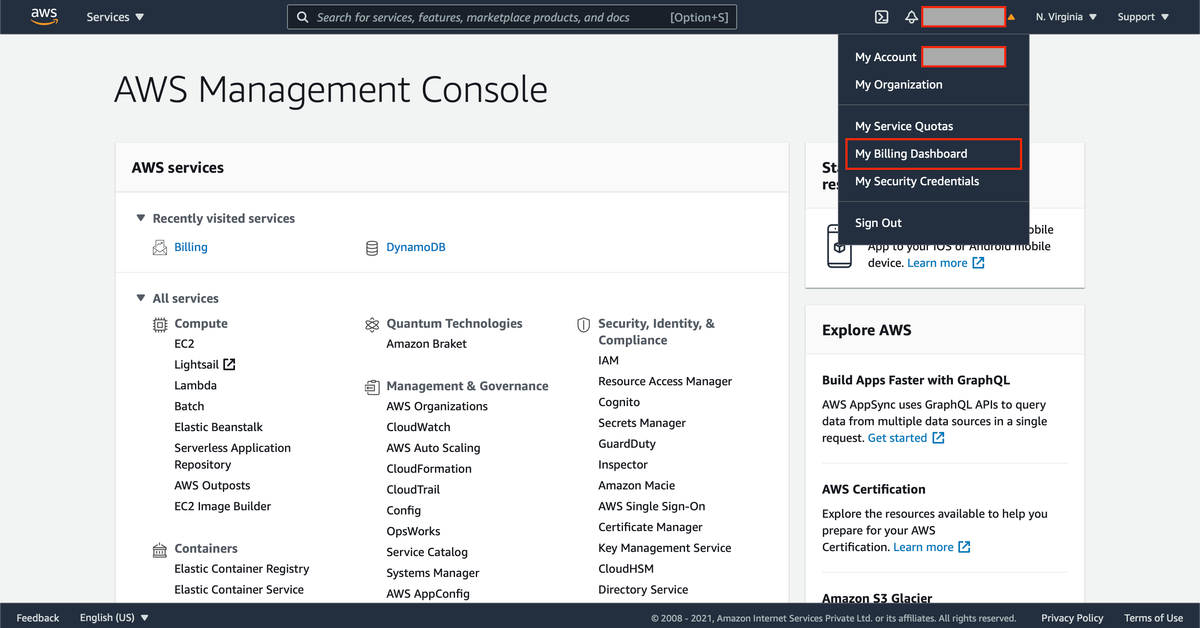Open the CloudFormation service link
The image size is (1200, 628).
point(429,469)
